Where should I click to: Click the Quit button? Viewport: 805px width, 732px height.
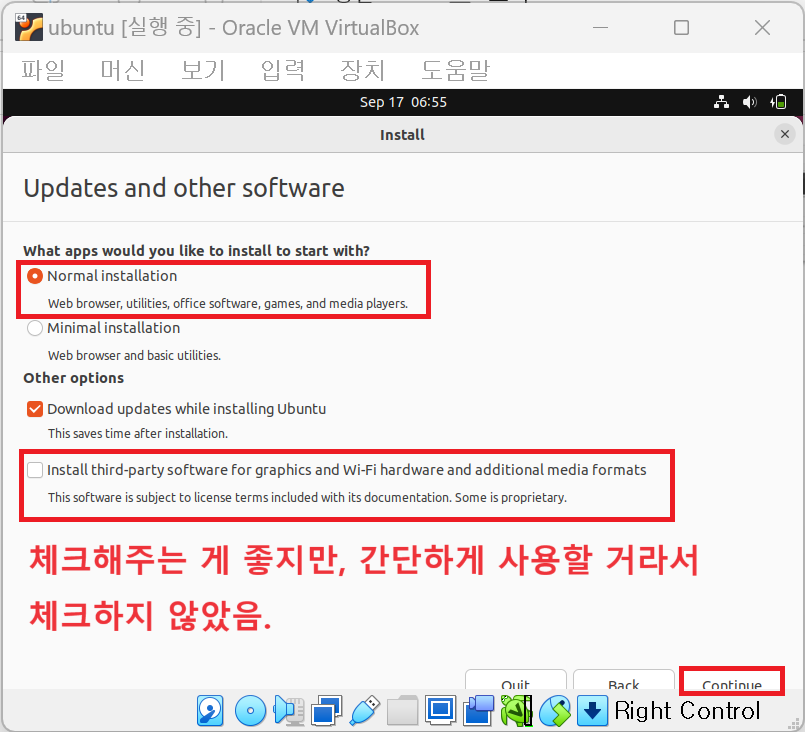tap(515, 679)
